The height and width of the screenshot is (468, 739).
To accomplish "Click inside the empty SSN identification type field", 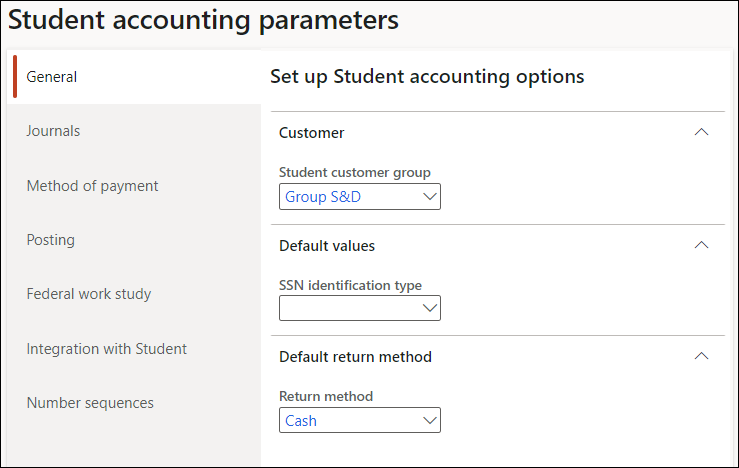I will [x=348, y=309].
